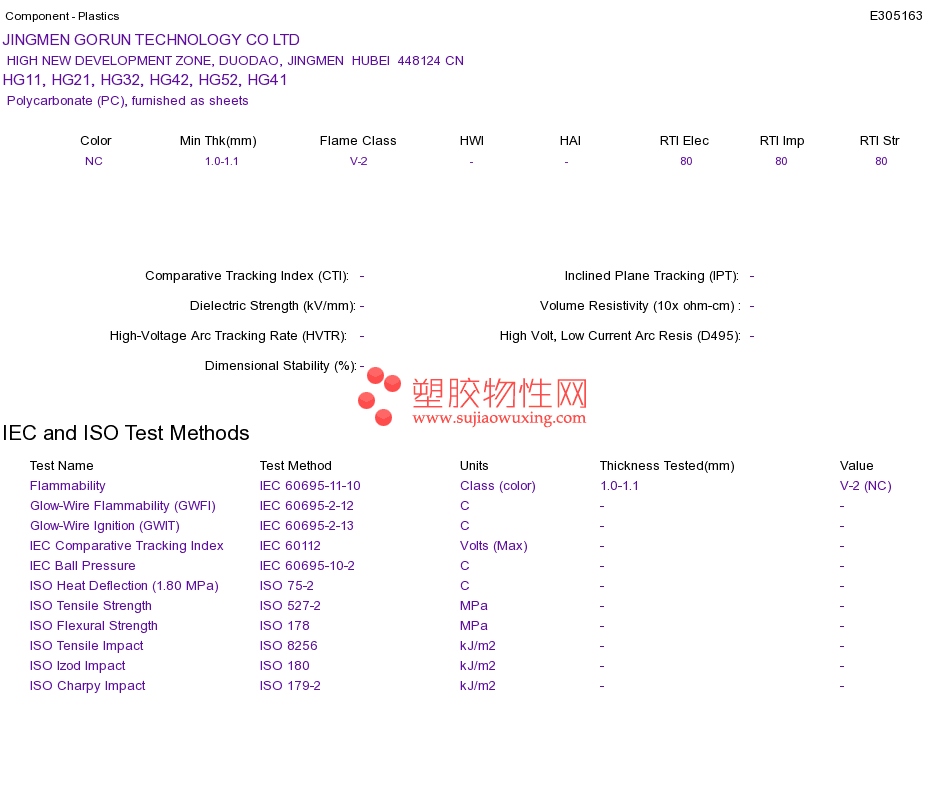This screenshot has width=950, height=800.
Task: Select the HIGH NEW DEVELOPMENT ZONE address line
Action: [235, 61]
